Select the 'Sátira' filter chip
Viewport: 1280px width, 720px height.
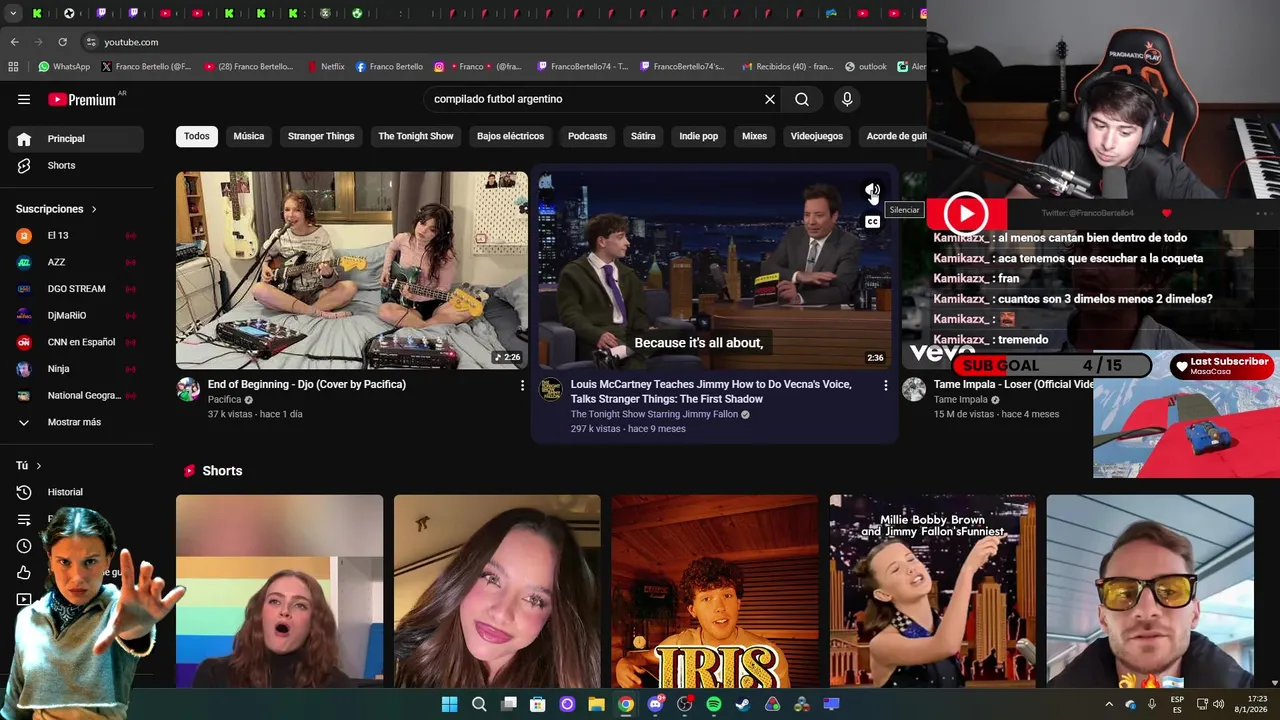[643, 136]
